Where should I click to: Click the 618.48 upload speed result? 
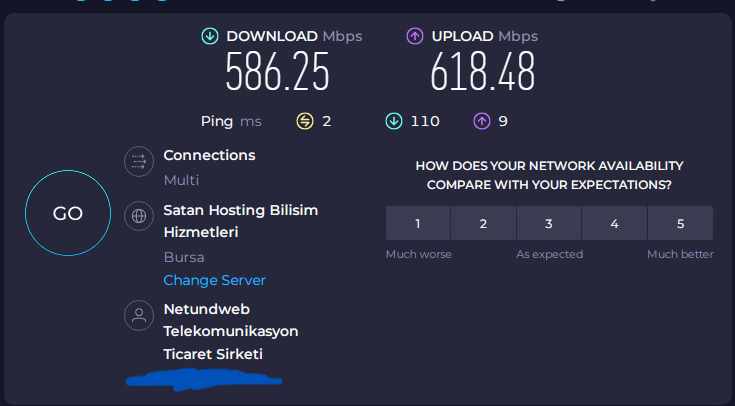pyautogui.click(x=483, y=71)
